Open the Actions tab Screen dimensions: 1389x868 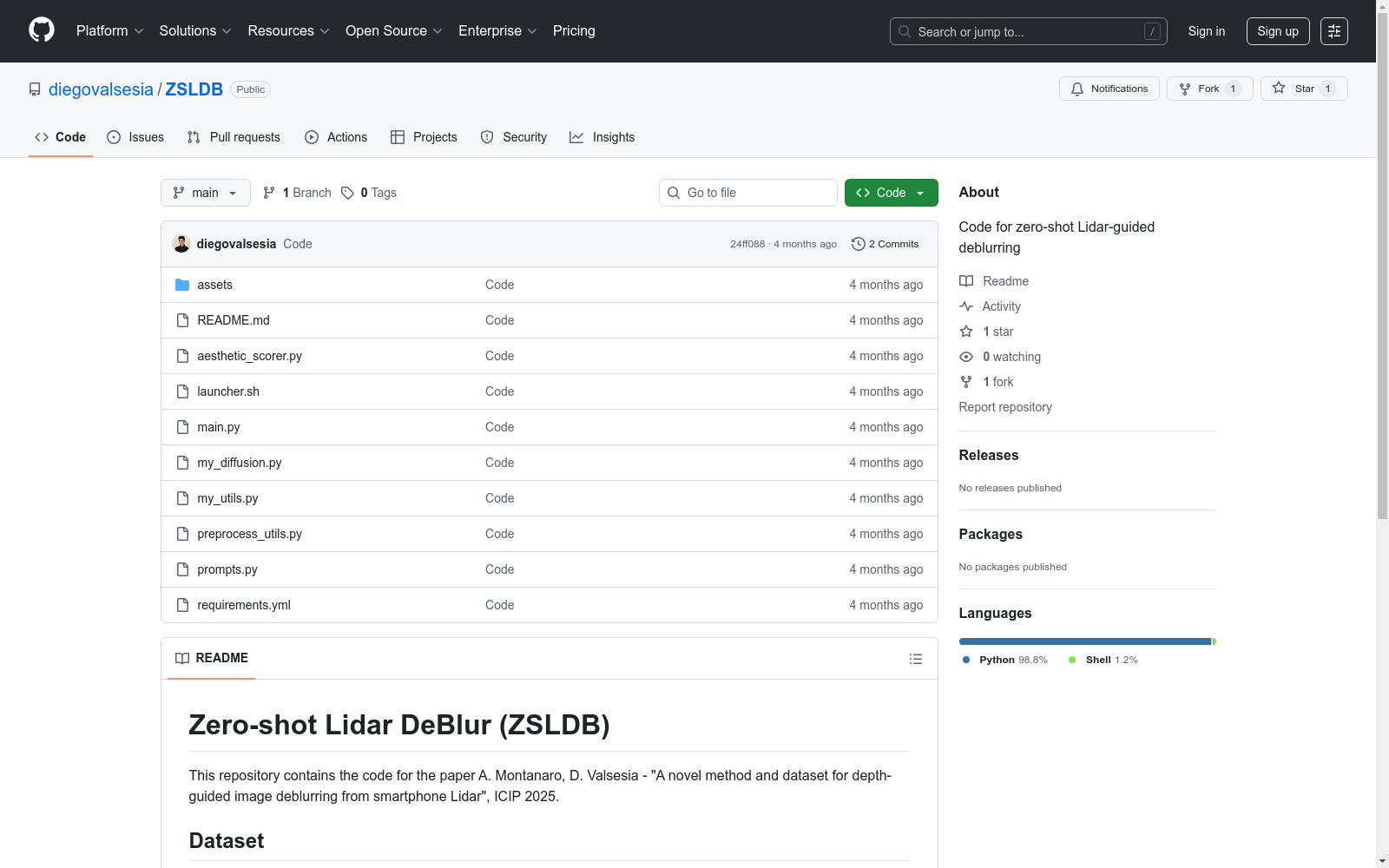tap(336, 137)
